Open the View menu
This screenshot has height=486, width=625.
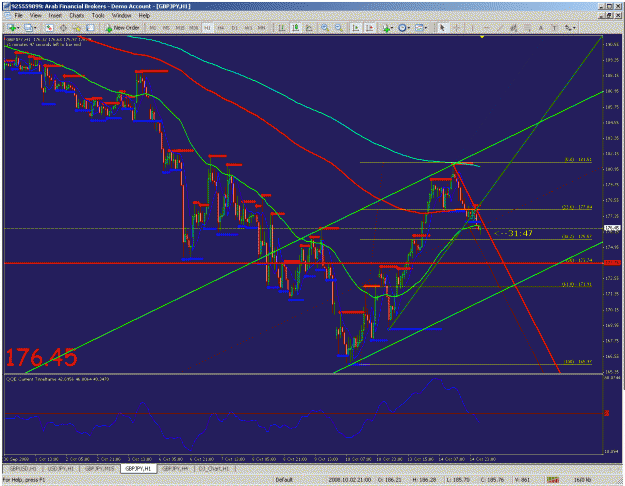pyautogui.click(x=35, y=16)
